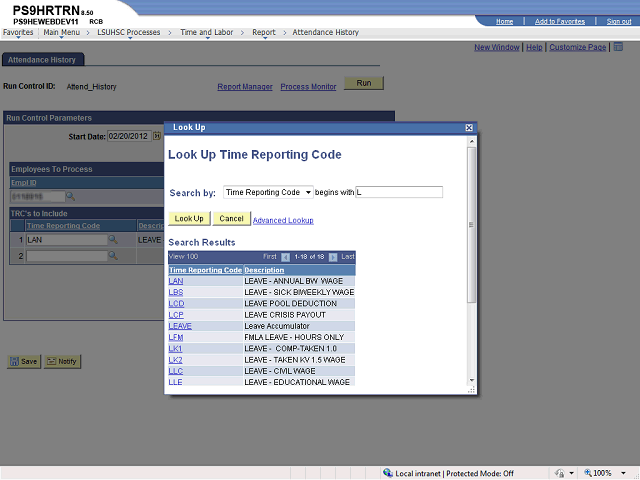
Task: Close the Look Up dialog with X
Action: tap(469, 128)
